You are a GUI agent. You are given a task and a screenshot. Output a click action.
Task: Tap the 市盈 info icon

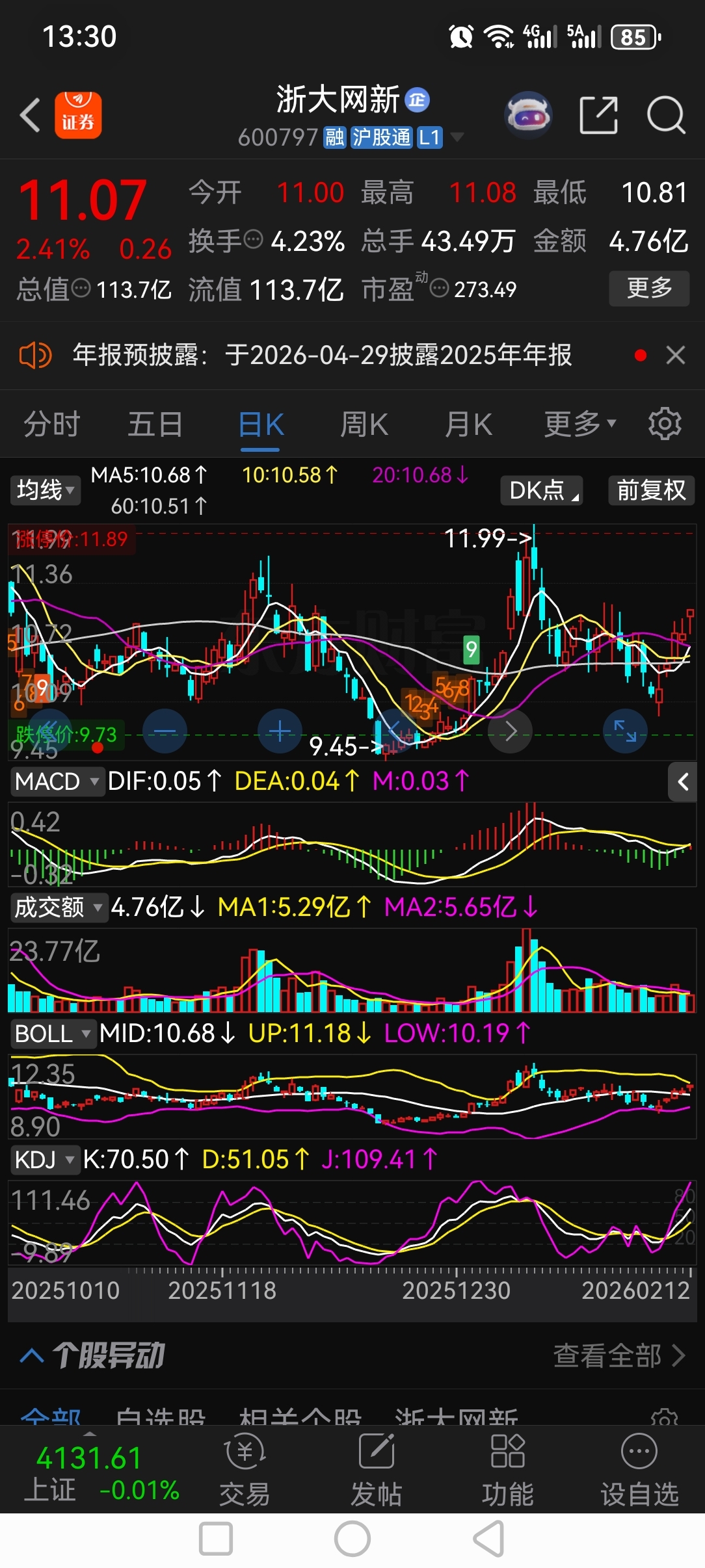(440, 287)
